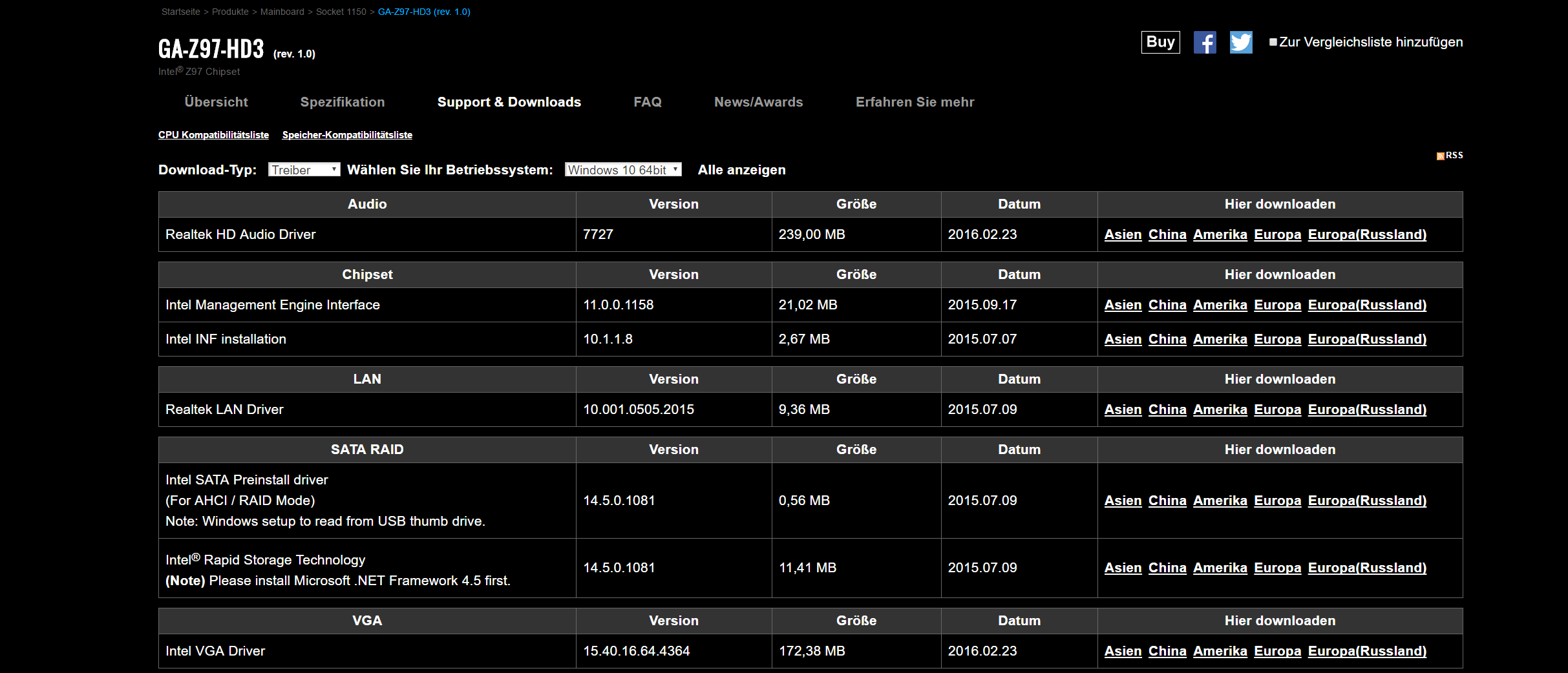
Task: Go to Socket 1150 breadcrumb
Action: coord(341,12)
